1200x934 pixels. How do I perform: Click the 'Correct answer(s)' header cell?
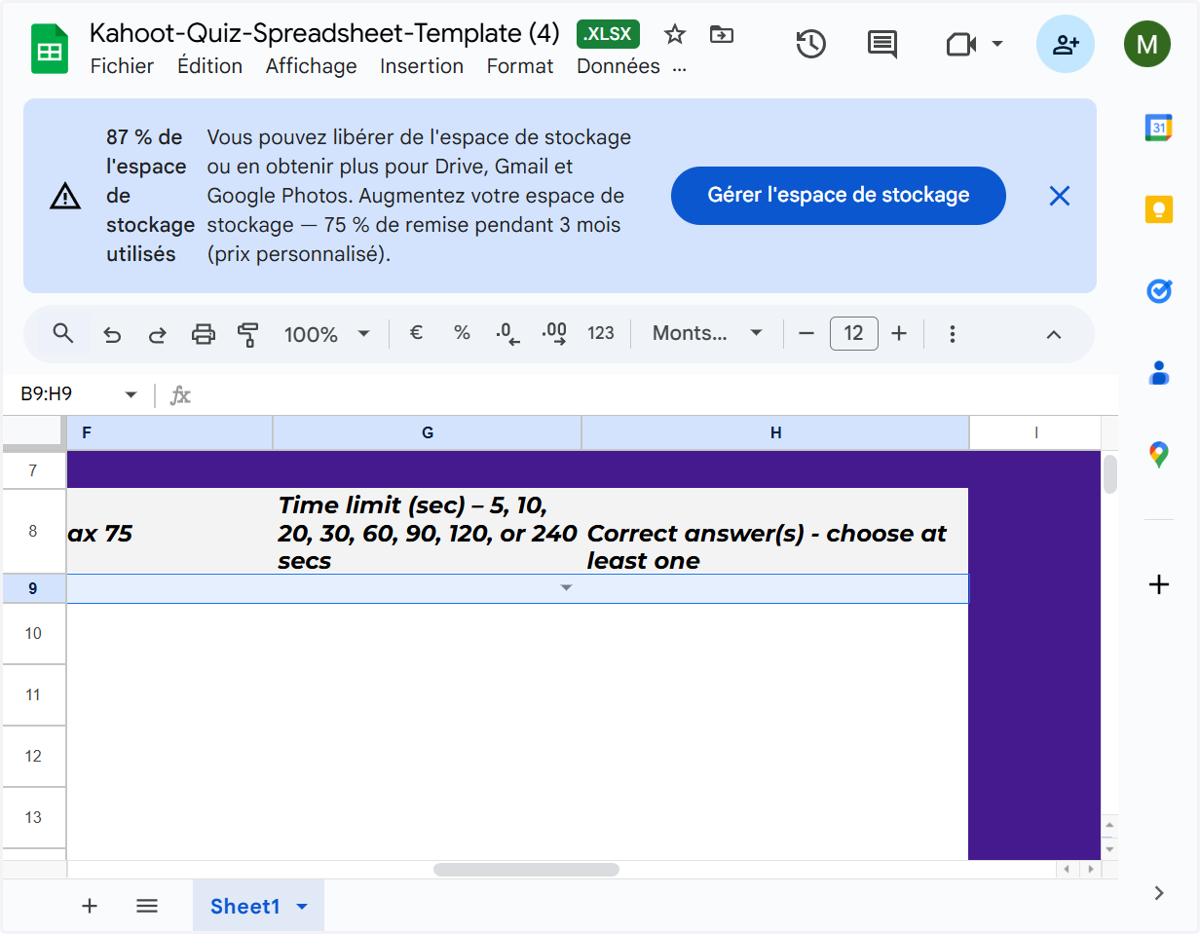pyautogui.click(x=775, y=532)
